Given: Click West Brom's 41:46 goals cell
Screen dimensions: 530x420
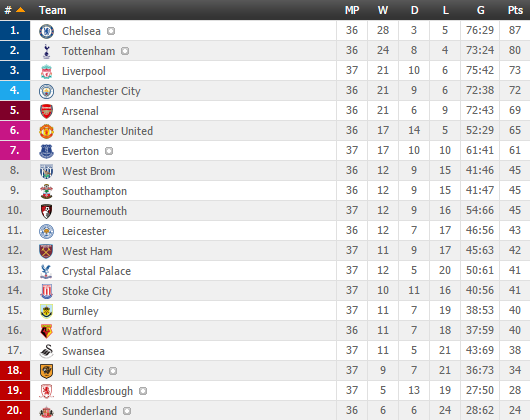Looking at the screenshot, I should coord(480,170).
